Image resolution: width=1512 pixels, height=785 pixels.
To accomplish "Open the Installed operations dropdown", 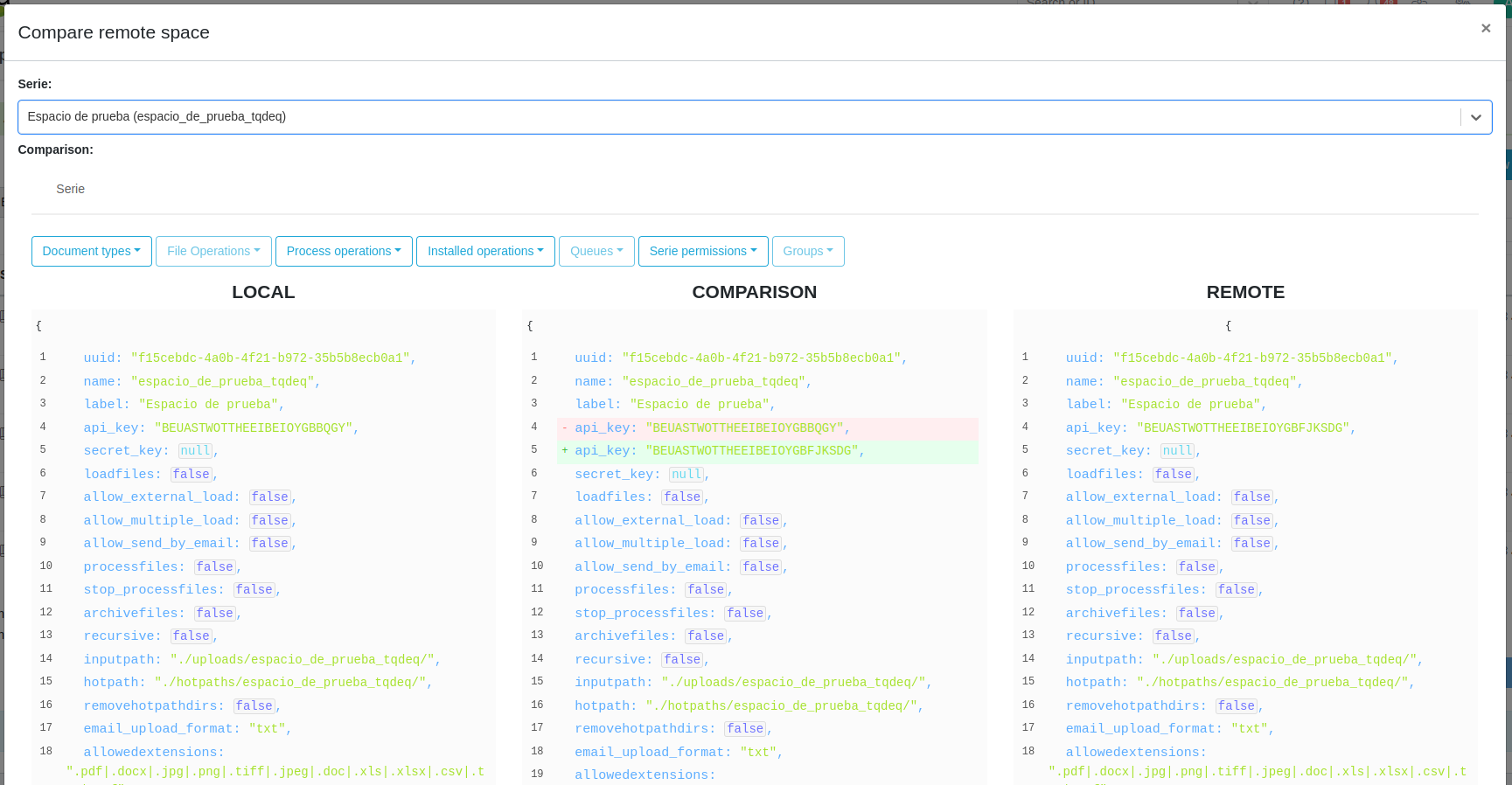I will click(485, 252).
